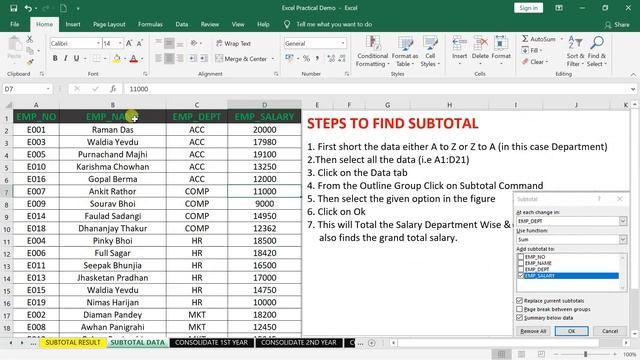
Task: Click the Fill Color bucket icon
Action: 117,59
